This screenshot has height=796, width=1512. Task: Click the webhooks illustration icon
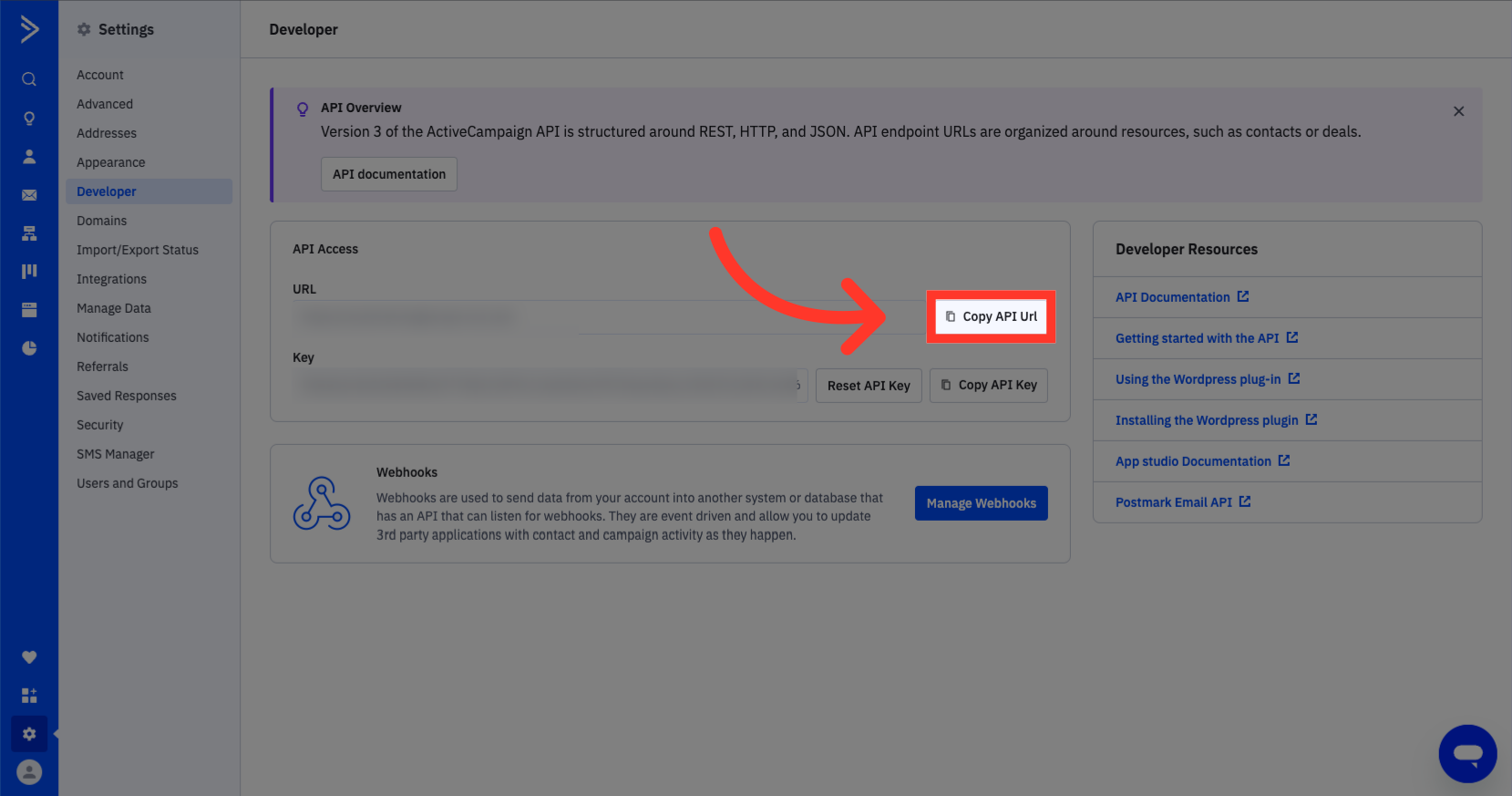pyautogui.click(x=322, y=503)
